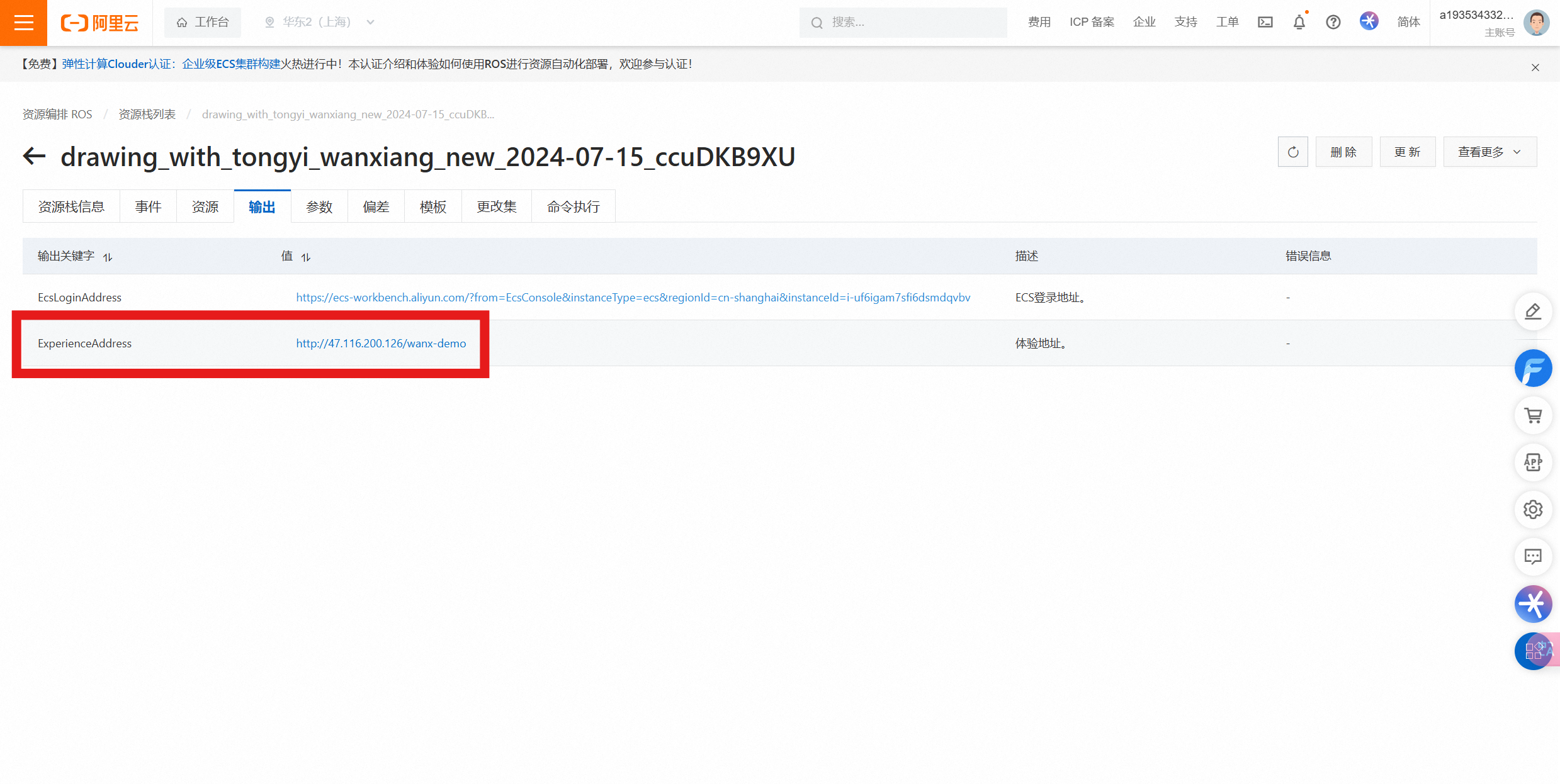Open the shopping cart floating icon
Image resolution: width=1560 pixels, height=784 pixels.
pos(1532,415)
